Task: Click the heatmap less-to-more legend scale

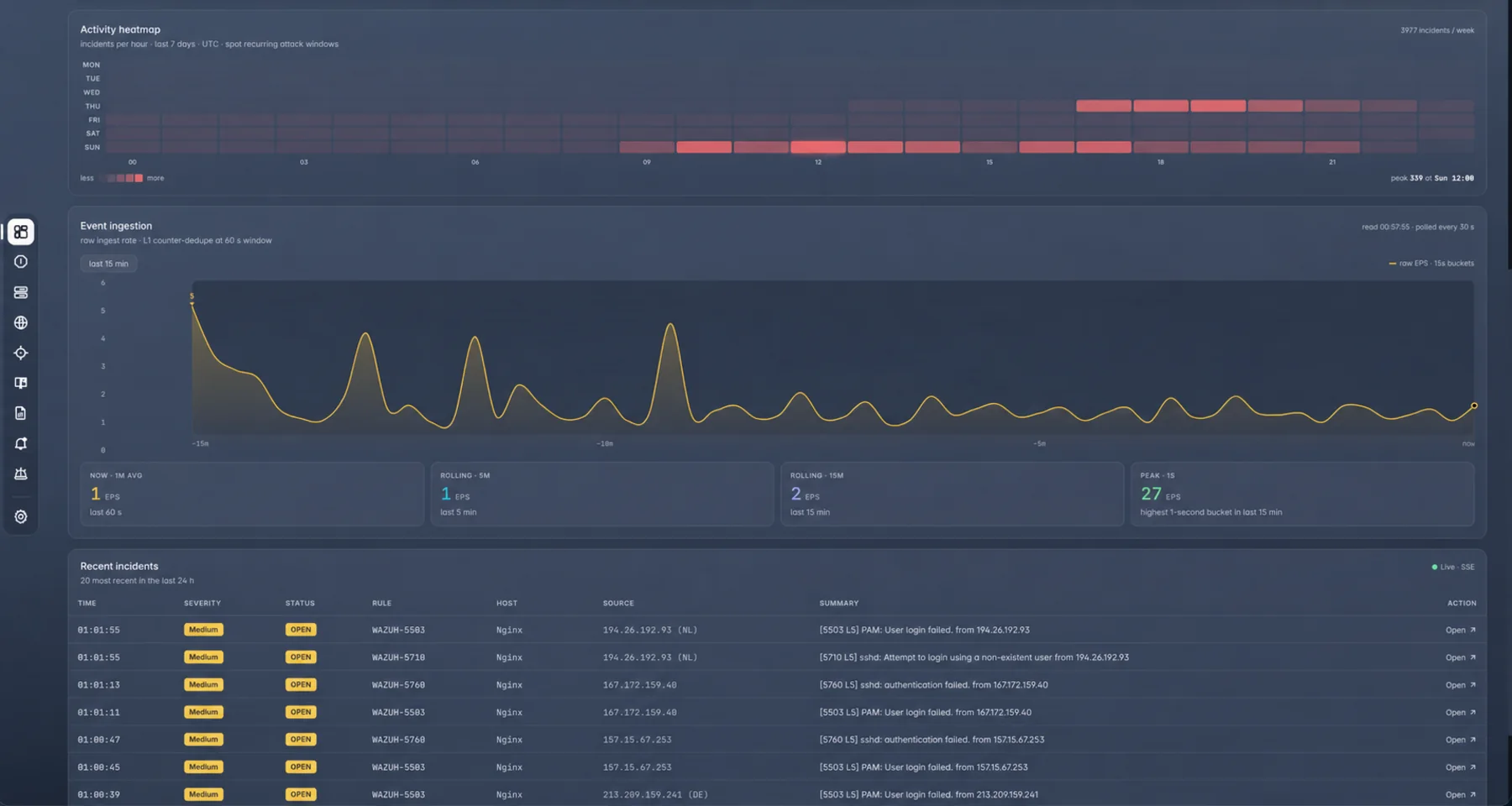Action: click(x=122, y=178)
